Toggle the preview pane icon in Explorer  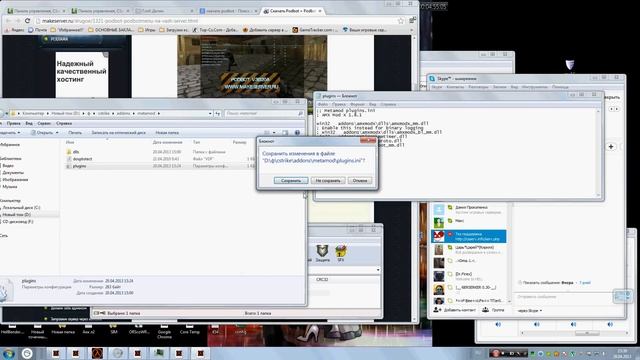tap(285, 133)
